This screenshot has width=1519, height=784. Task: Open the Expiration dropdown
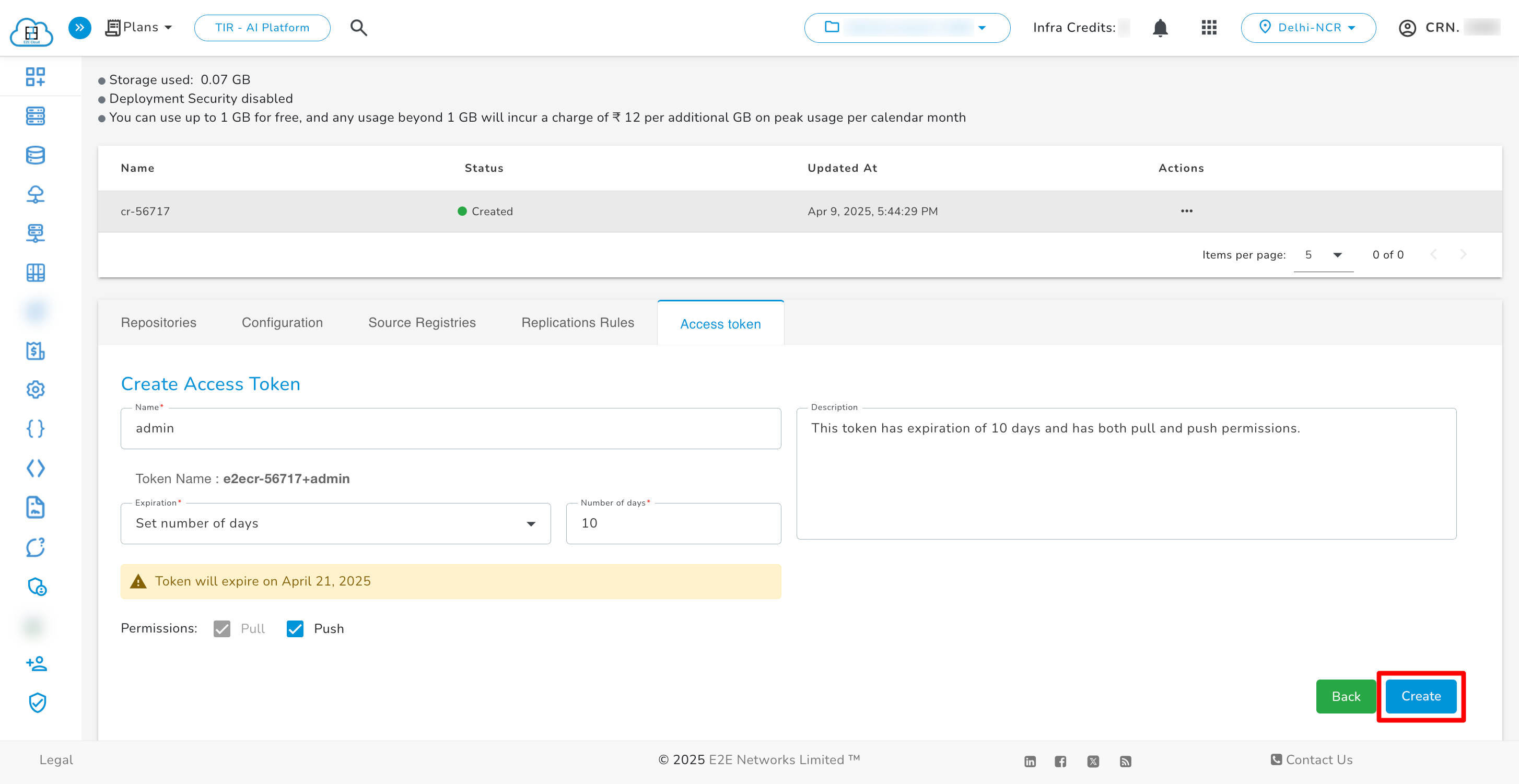pos(335,523)
